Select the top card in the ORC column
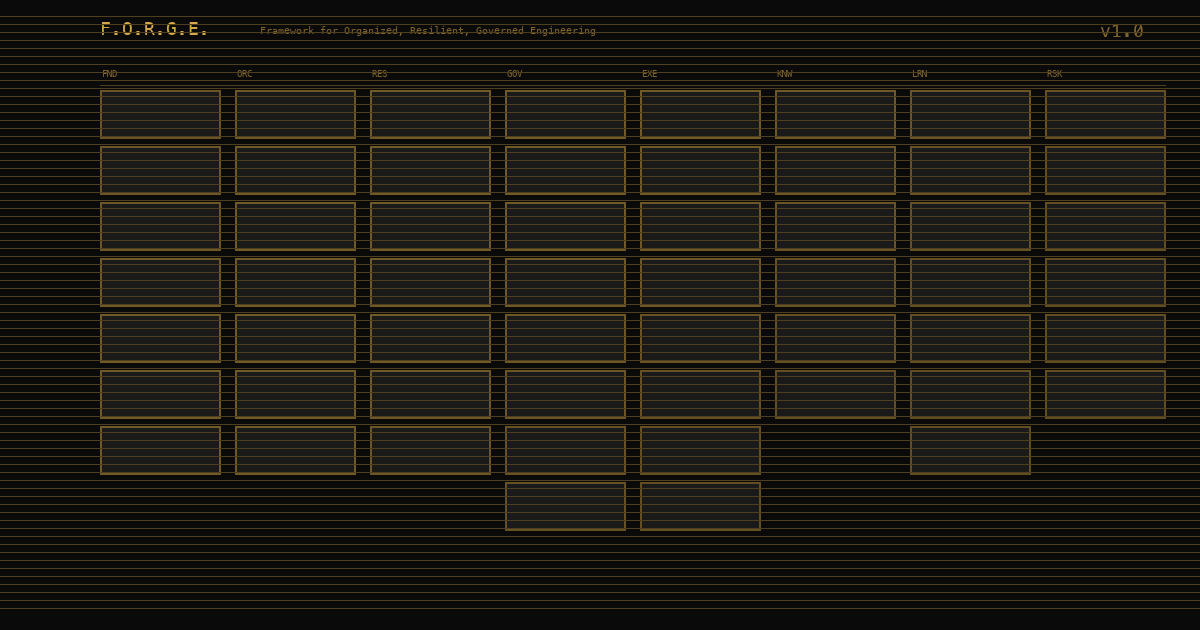 295,113
